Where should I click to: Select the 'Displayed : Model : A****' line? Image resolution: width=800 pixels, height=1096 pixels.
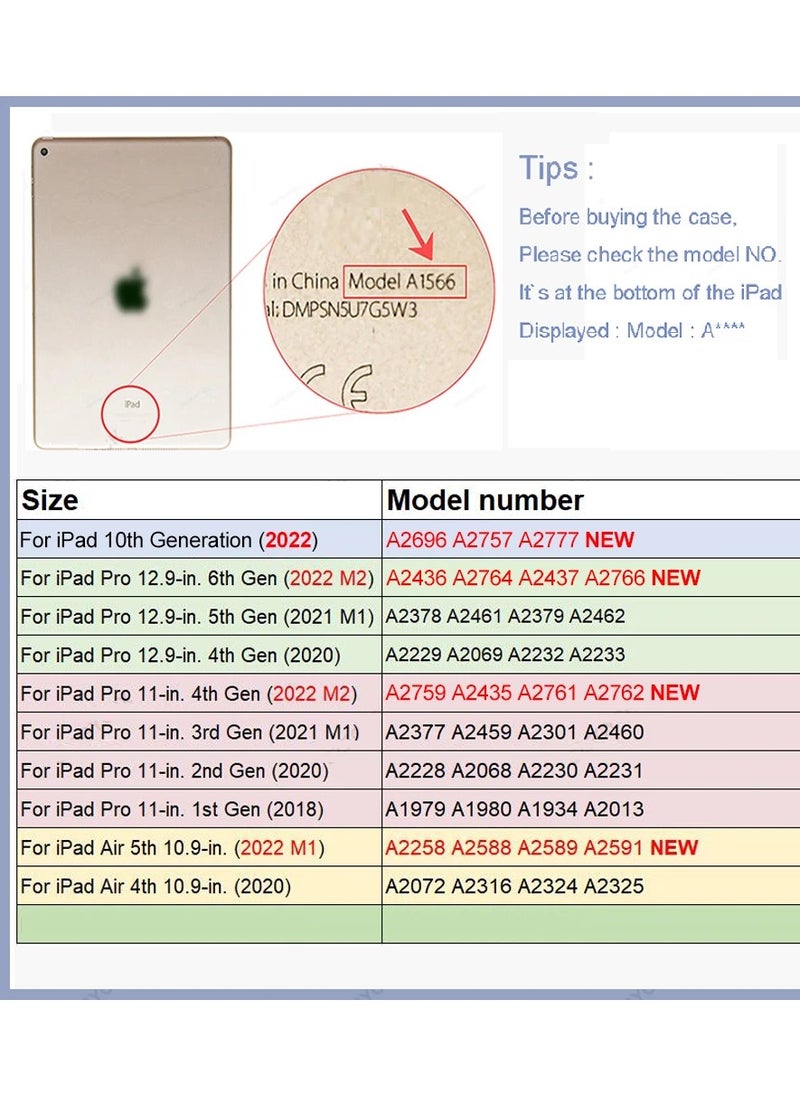(632, 330)
